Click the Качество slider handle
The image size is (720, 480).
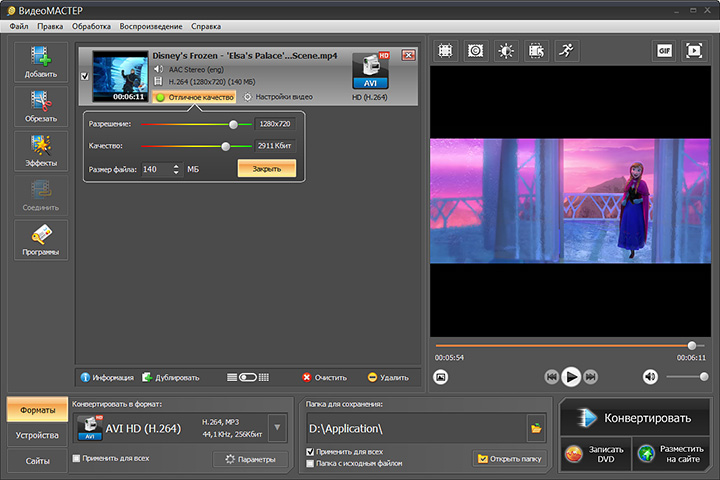tap(225, 146)
